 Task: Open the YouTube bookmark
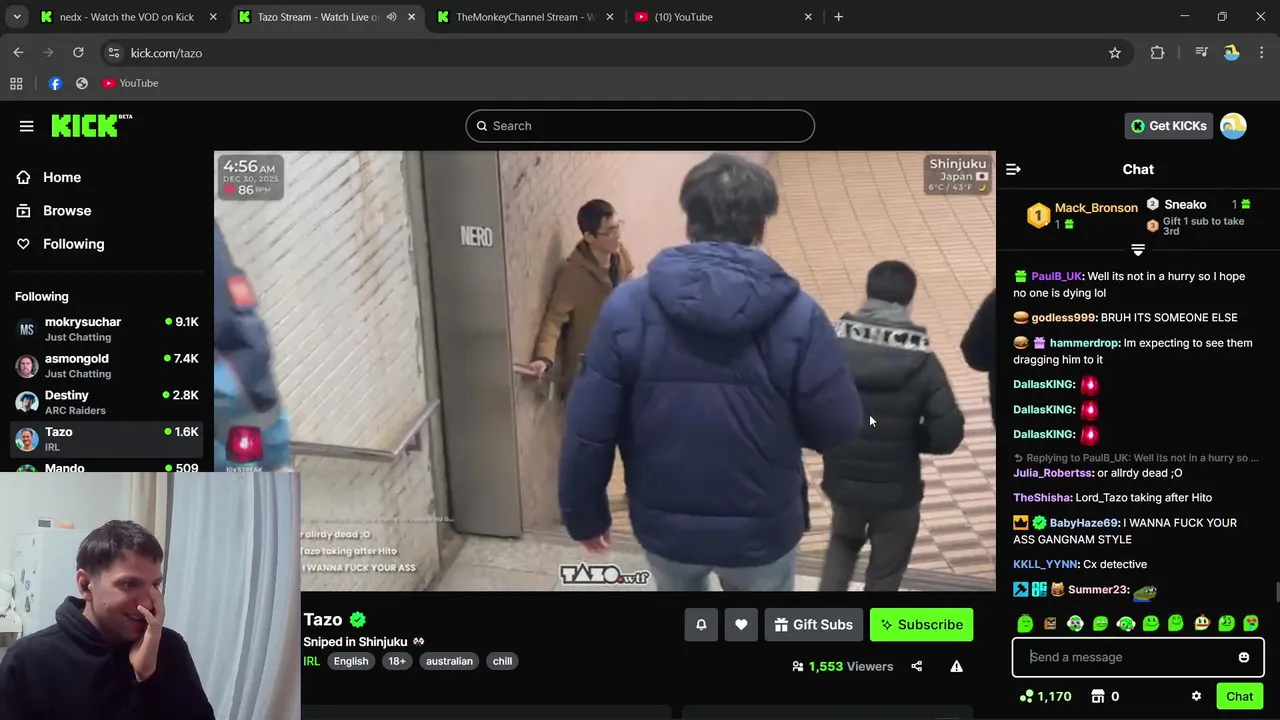[130, 83]
